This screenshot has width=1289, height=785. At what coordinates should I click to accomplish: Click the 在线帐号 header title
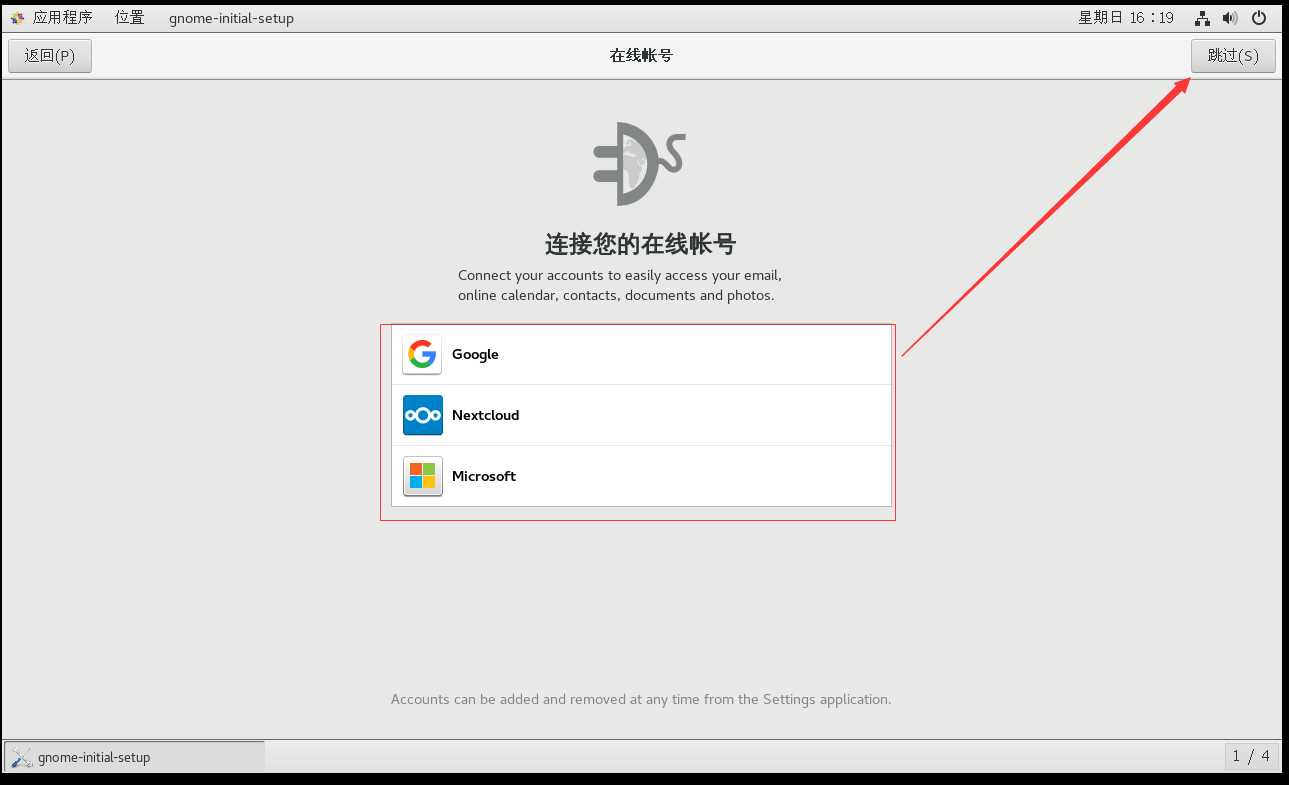tap(641, 56)
